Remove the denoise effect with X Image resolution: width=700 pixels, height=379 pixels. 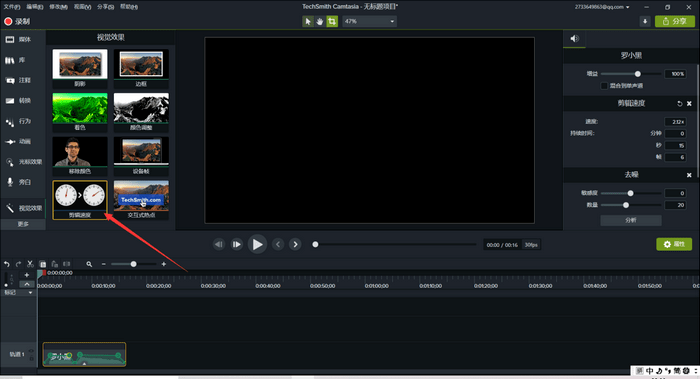689,175
